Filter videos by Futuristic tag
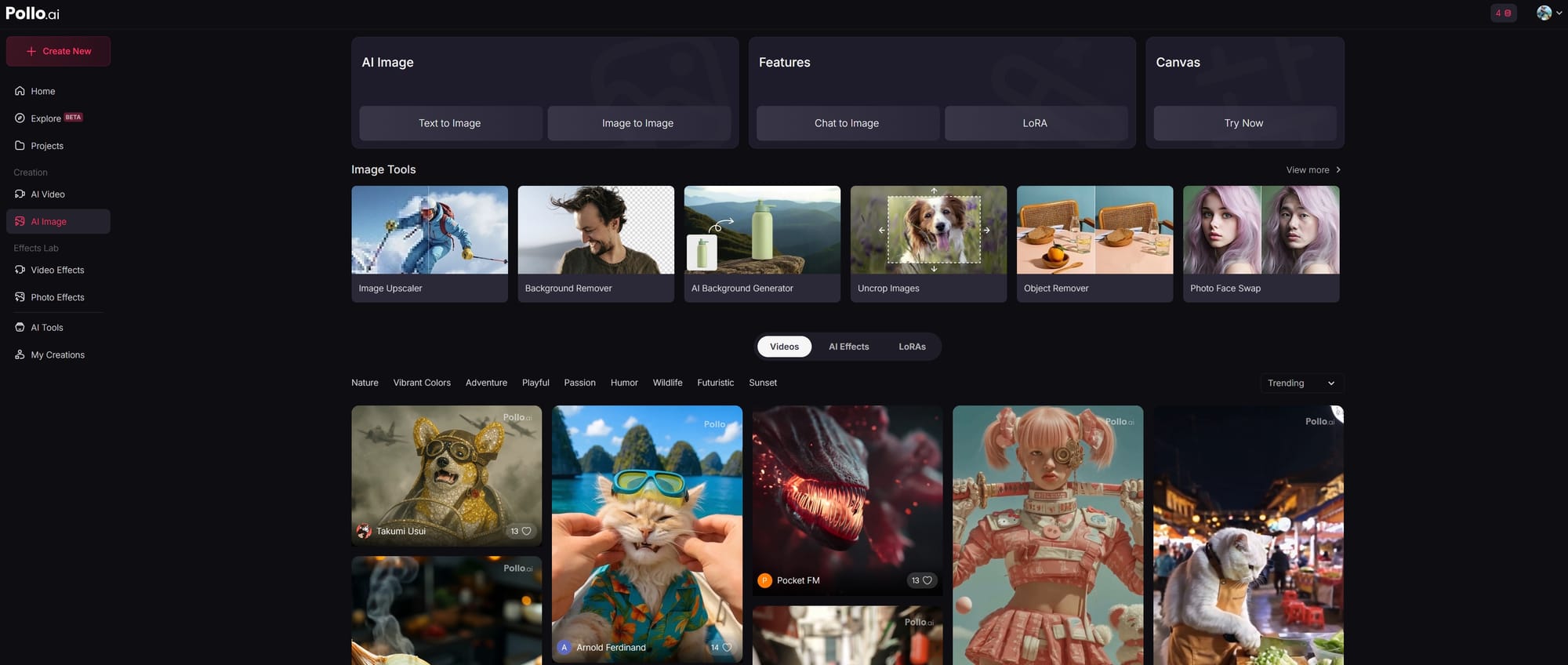This screenshot has height=665, width=1568. coord(715,383)
